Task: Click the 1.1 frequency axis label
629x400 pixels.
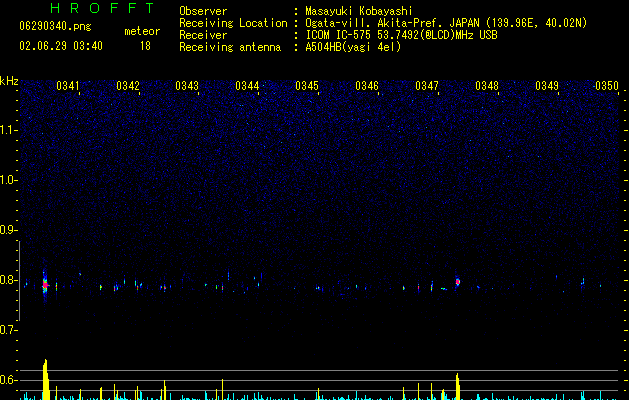Action: [9, 130]
